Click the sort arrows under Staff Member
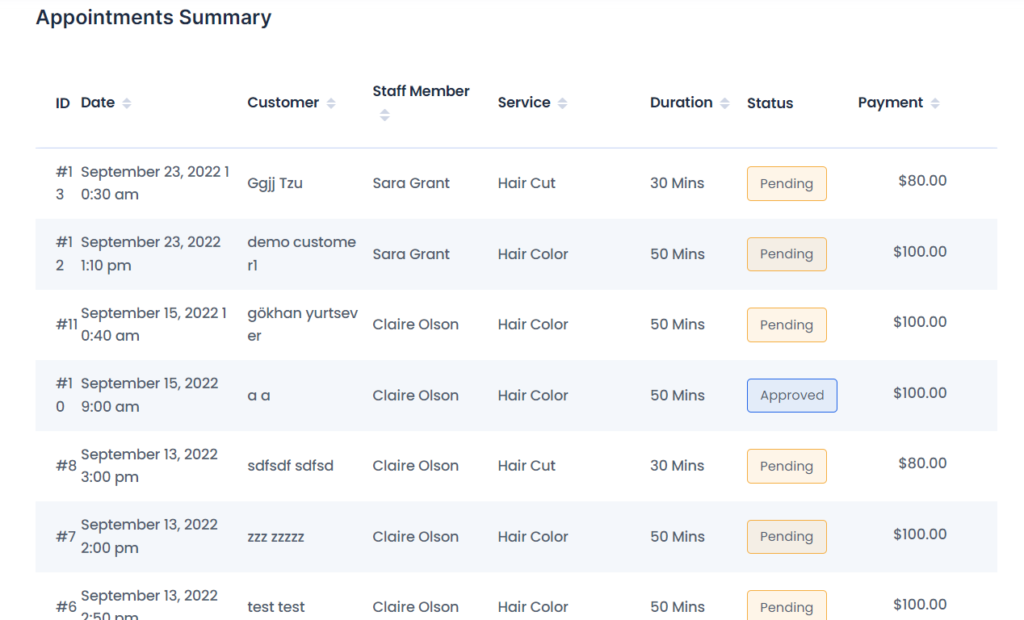The height and width of the screenshot is (620, 1024). pyautogui.click(x=385, y=116)
